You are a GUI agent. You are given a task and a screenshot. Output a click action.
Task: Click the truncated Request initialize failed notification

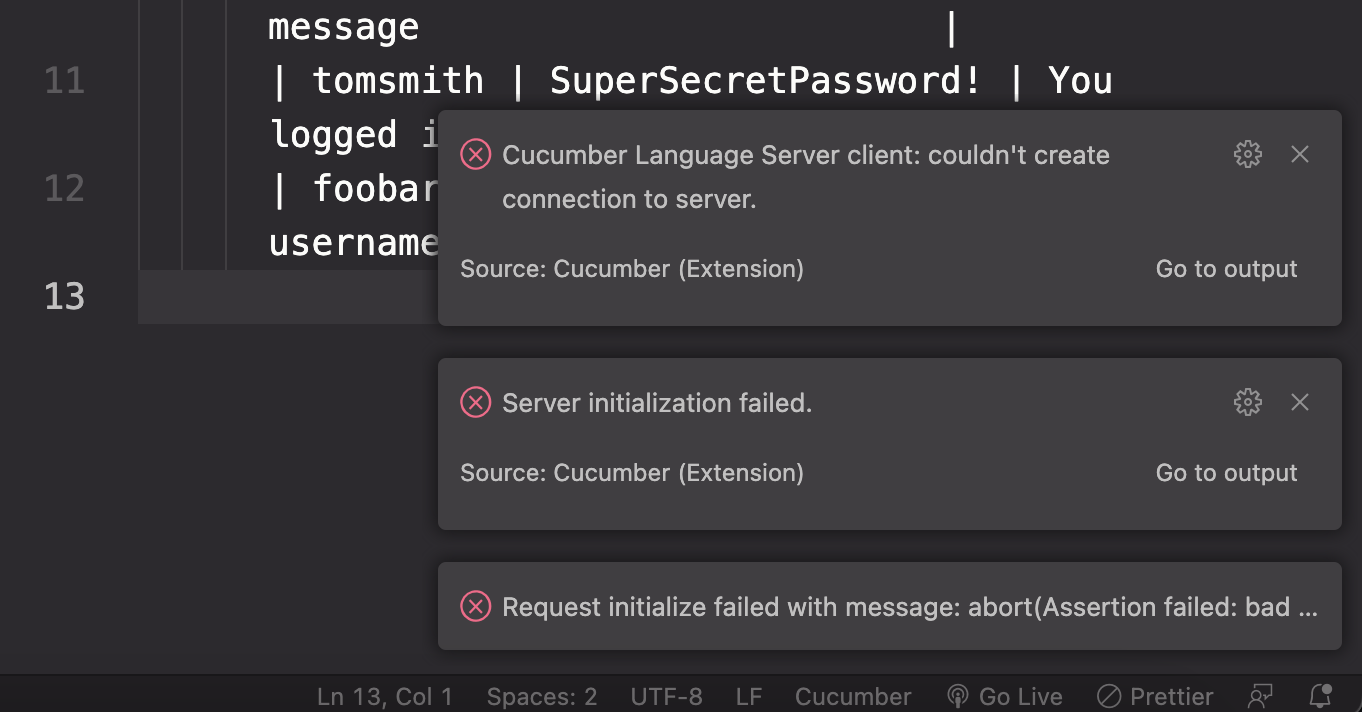click(x=890, y=606)
